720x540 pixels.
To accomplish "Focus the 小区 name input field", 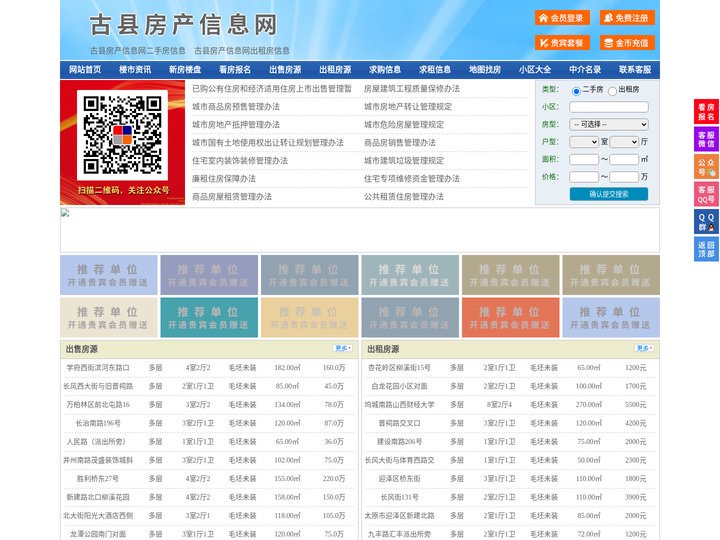I will tap(609, 107).
